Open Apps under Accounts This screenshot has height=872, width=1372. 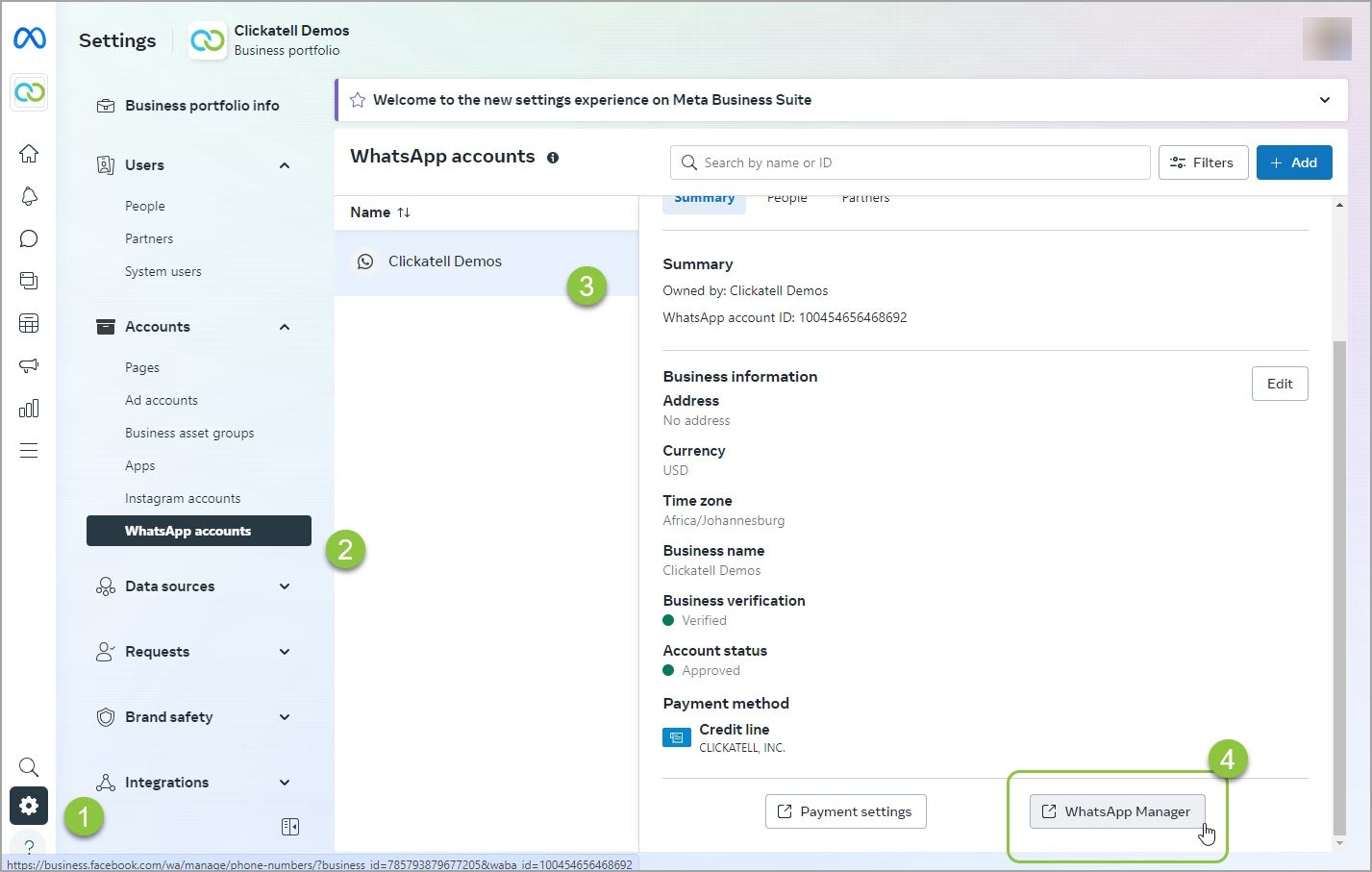140,465
